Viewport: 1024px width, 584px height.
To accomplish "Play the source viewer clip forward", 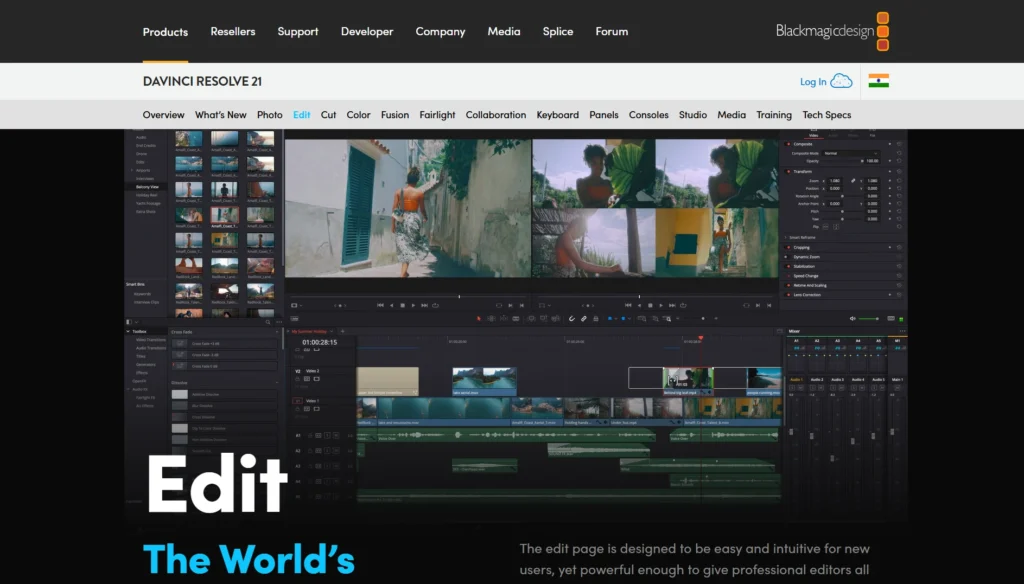I will [x=413, y=305].
